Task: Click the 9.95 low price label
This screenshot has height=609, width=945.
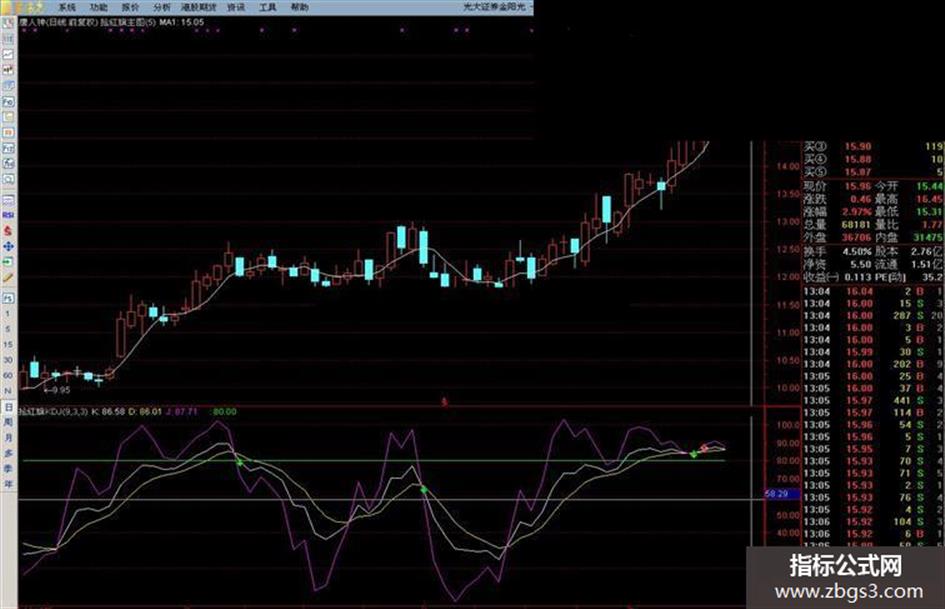Action: pos(58,390)
